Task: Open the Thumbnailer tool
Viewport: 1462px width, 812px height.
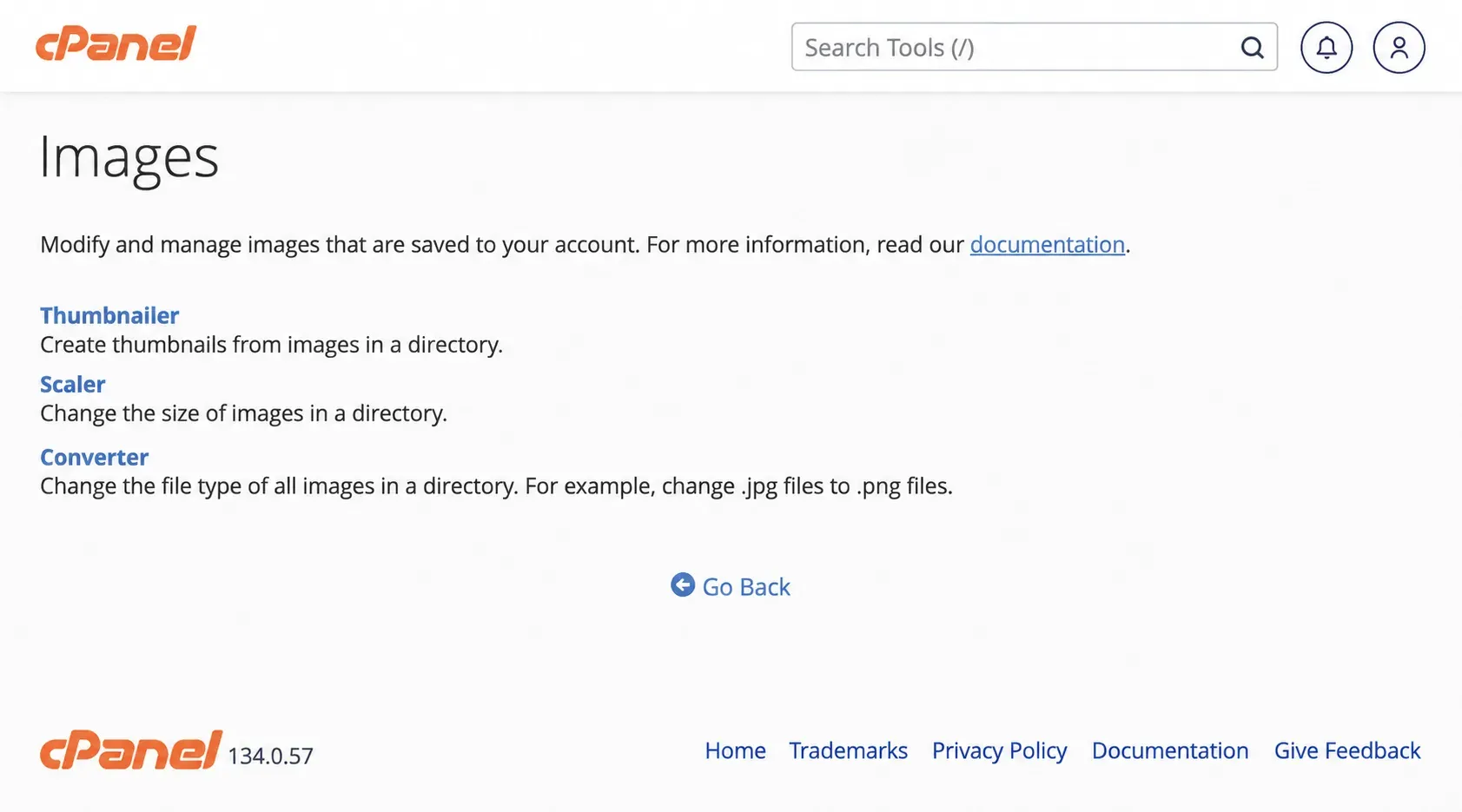Action: (109, 315)
